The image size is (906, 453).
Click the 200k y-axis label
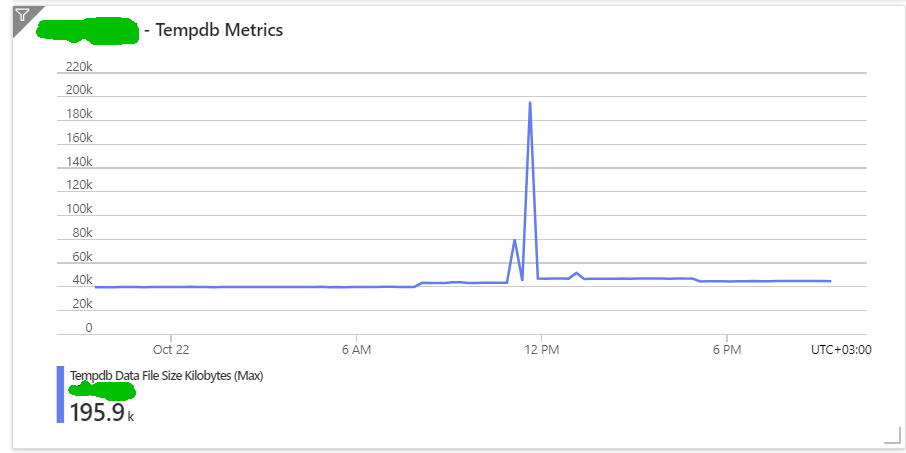tap(78, 90)
